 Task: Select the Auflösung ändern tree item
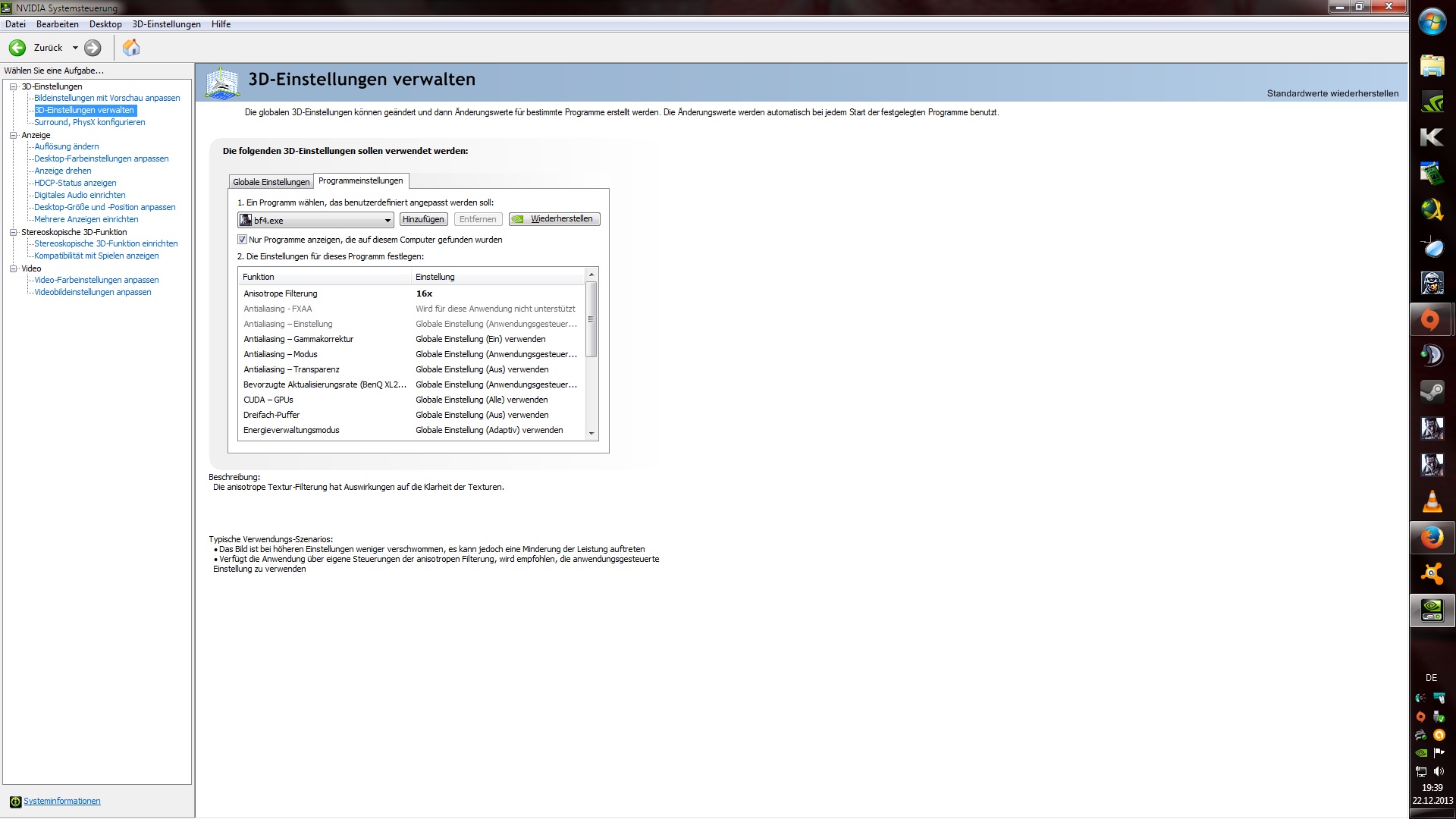[x=67, y=146]
